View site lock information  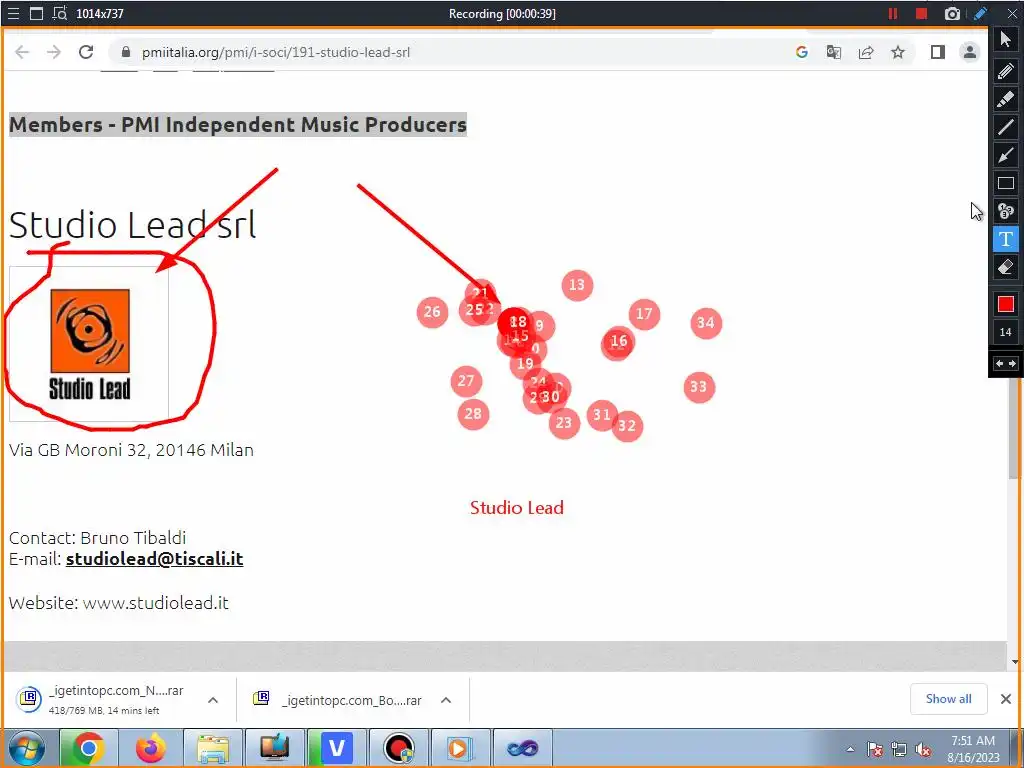(x=126, y=52)
